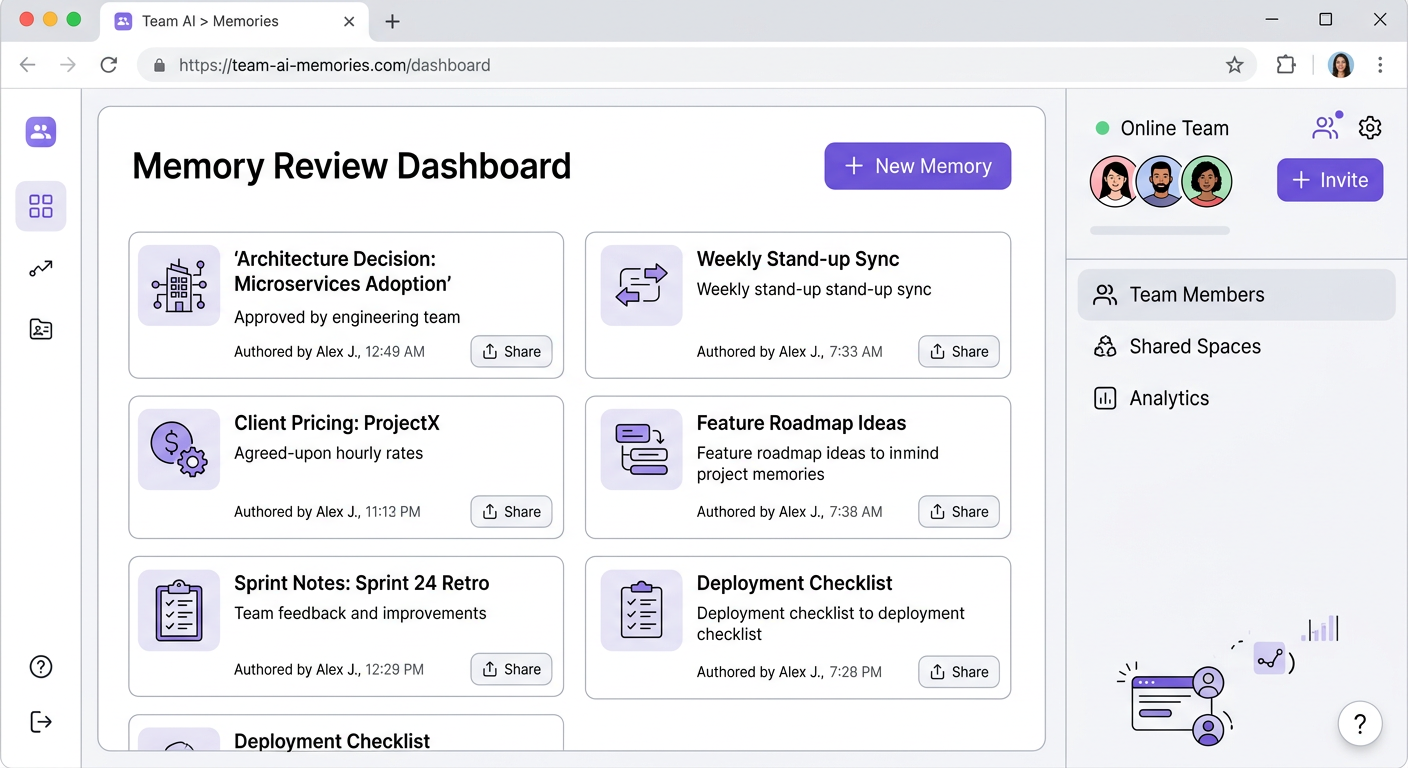Click the Client Pricing dollar gear icon
This screenshot has height=768, width=1408.
[179, 449]
